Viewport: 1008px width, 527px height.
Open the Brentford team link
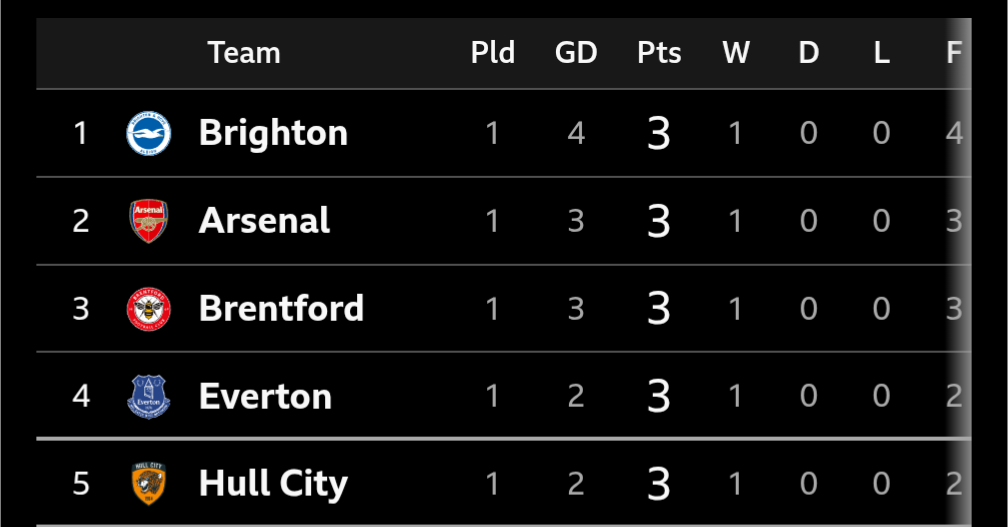[281, 308]
